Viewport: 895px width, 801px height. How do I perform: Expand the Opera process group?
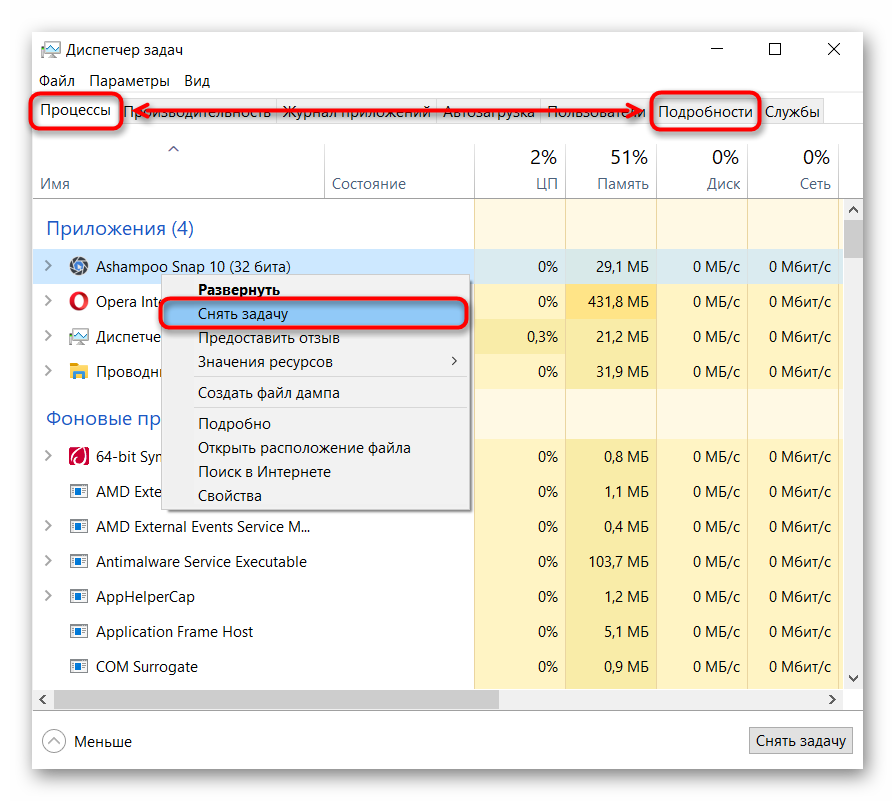click(x=48, y=301)
